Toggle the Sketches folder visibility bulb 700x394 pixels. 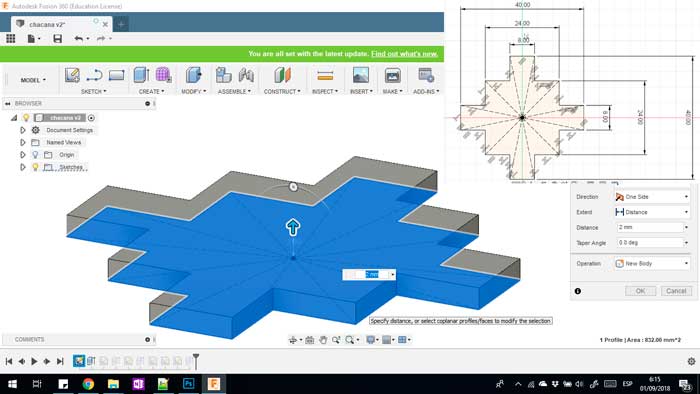point(35,167)
